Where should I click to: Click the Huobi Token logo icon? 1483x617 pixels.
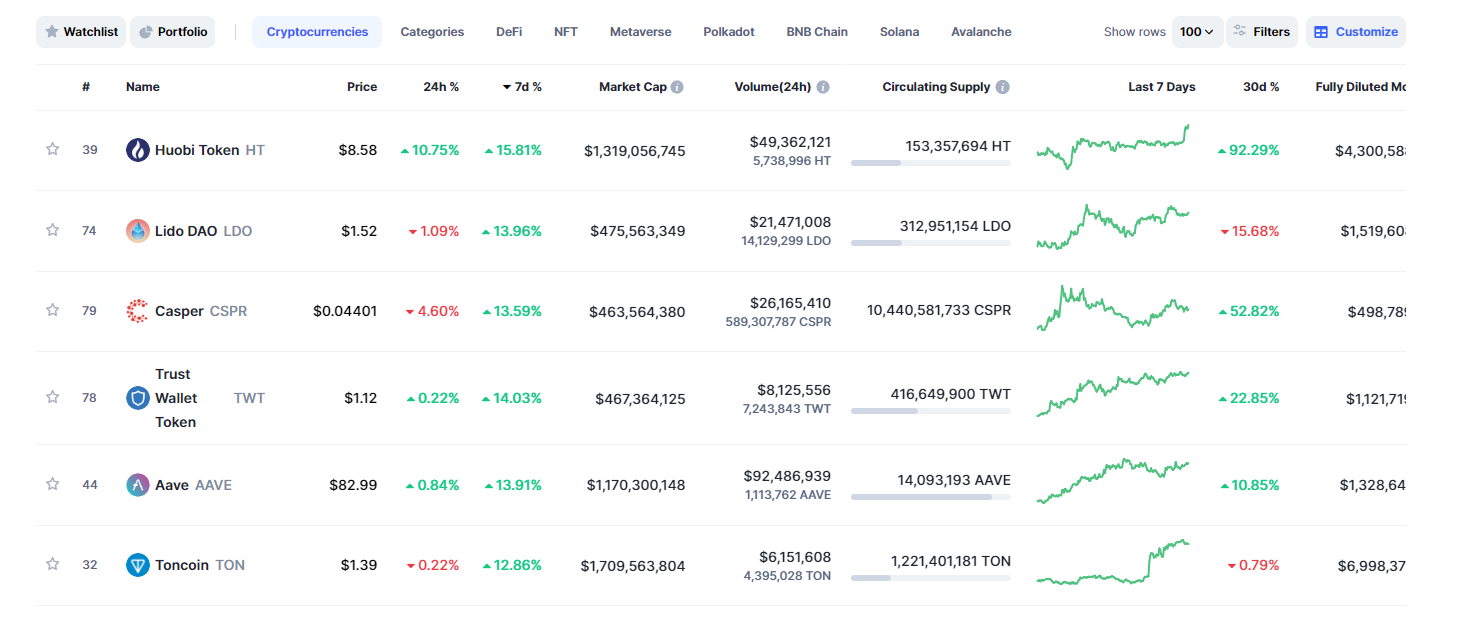click(138, 150)
